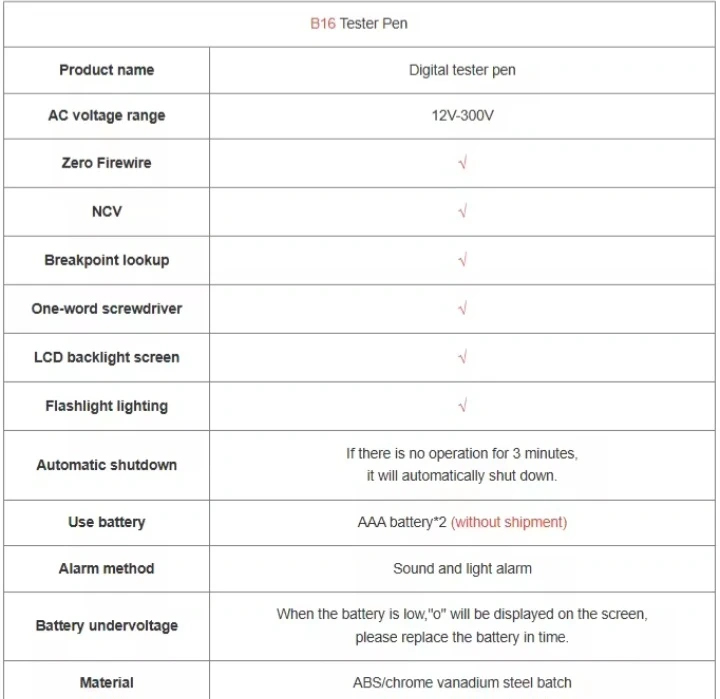
Task: Click the Flashlight lighting checkmark
Action: pyautogui.click(x=462, y=406)
